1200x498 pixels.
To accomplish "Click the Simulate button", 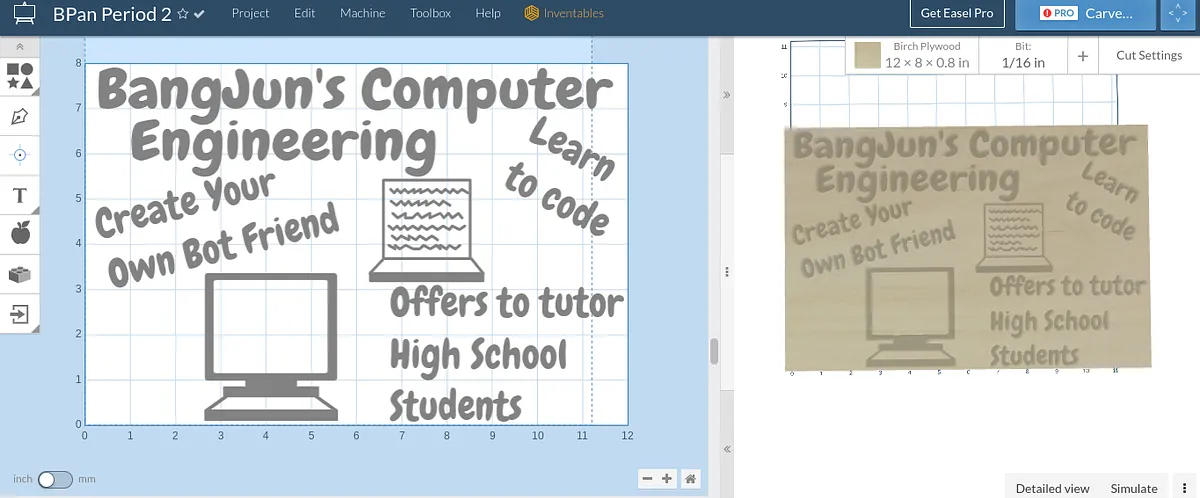I will 1133,488.
